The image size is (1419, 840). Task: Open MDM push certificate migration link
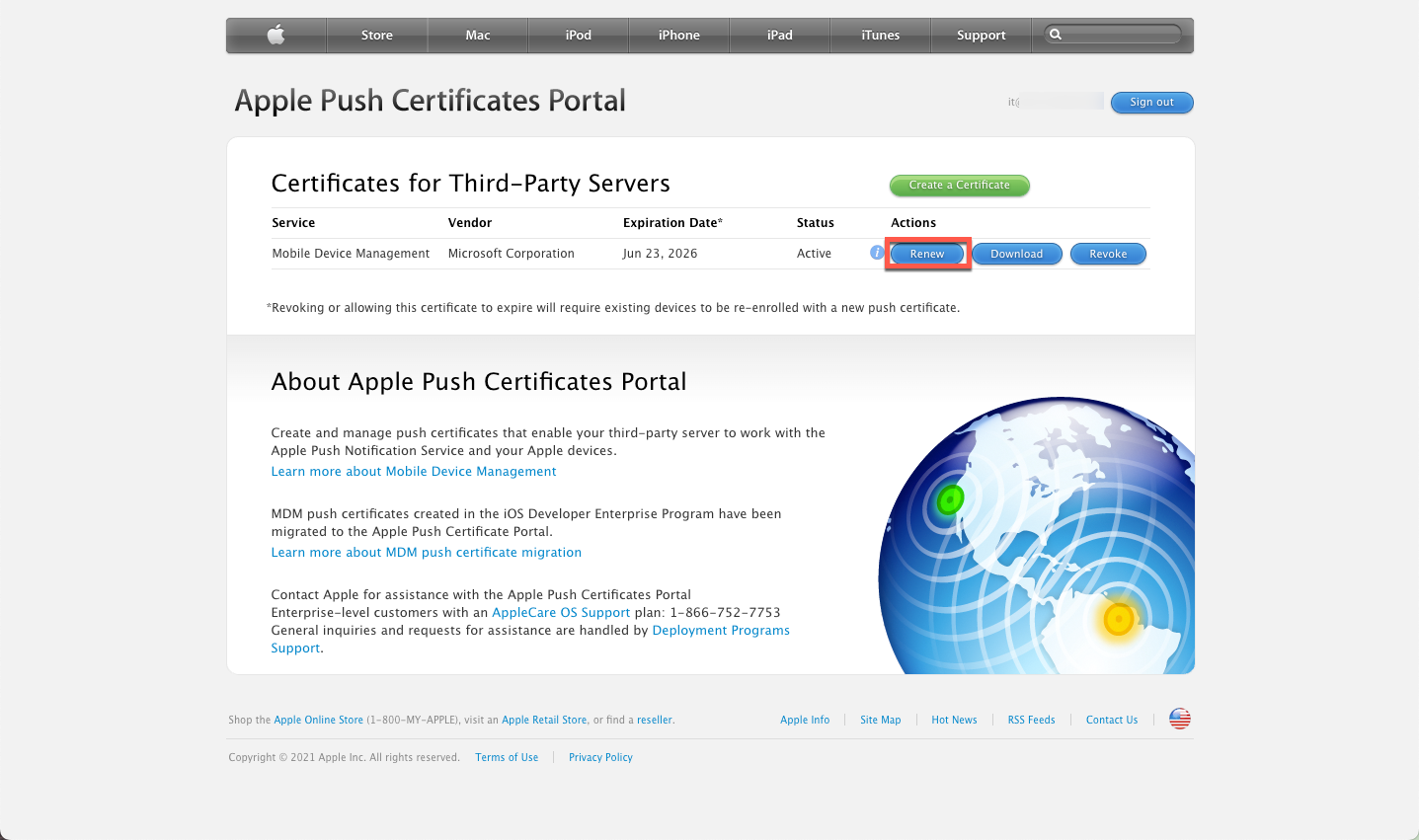426,553
